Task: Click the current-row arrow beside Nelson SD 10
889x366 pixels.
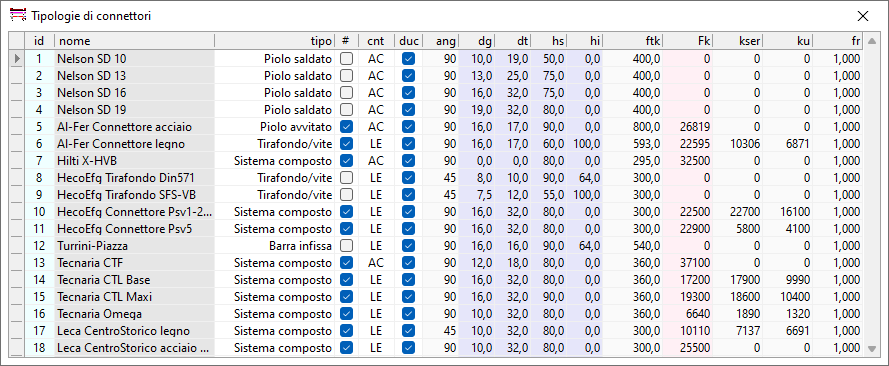Action: [x=16, y=58]
